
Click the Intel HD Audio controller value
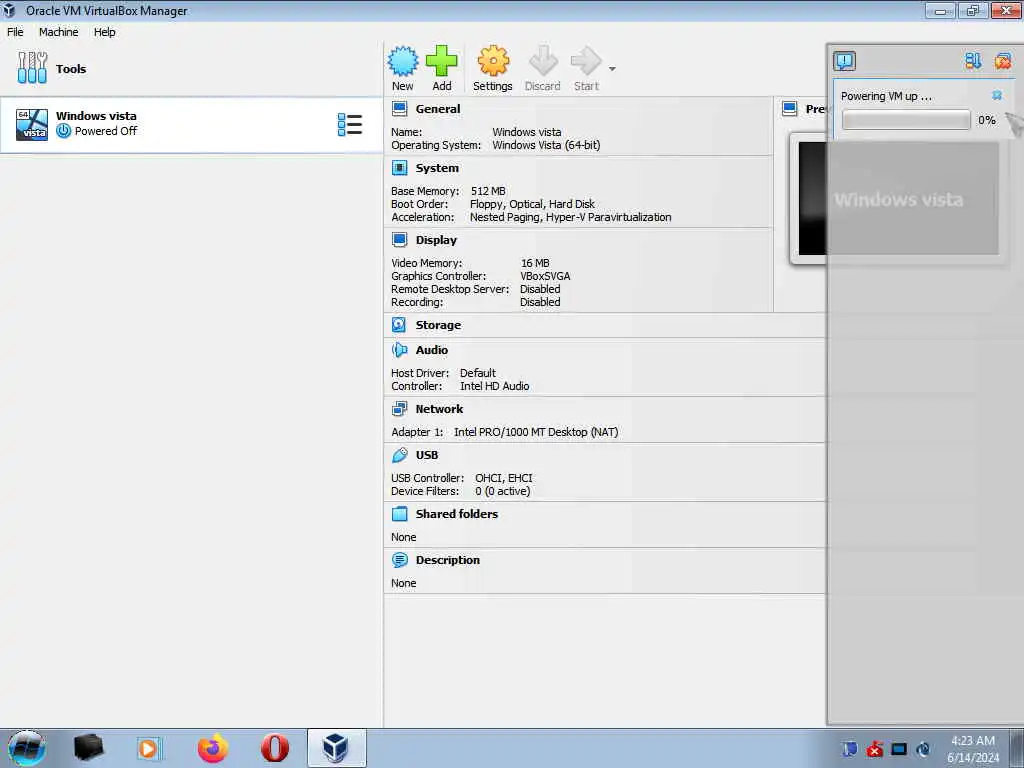494,386
